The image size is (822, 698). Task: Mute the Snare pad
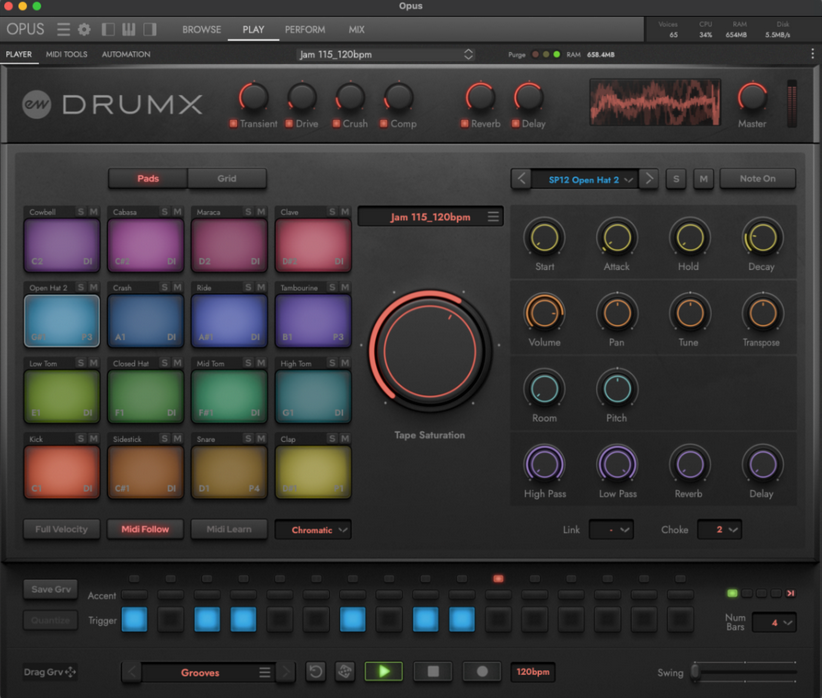pos(261,438)
